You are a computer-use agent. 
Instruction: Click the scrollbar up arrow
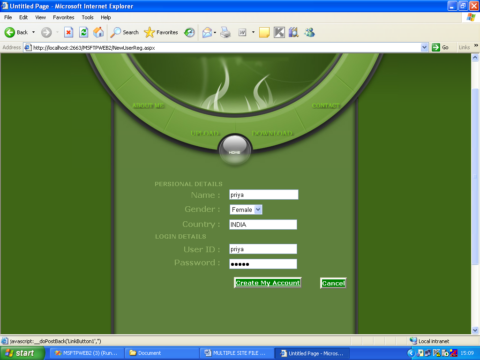(x=475, y=58)
